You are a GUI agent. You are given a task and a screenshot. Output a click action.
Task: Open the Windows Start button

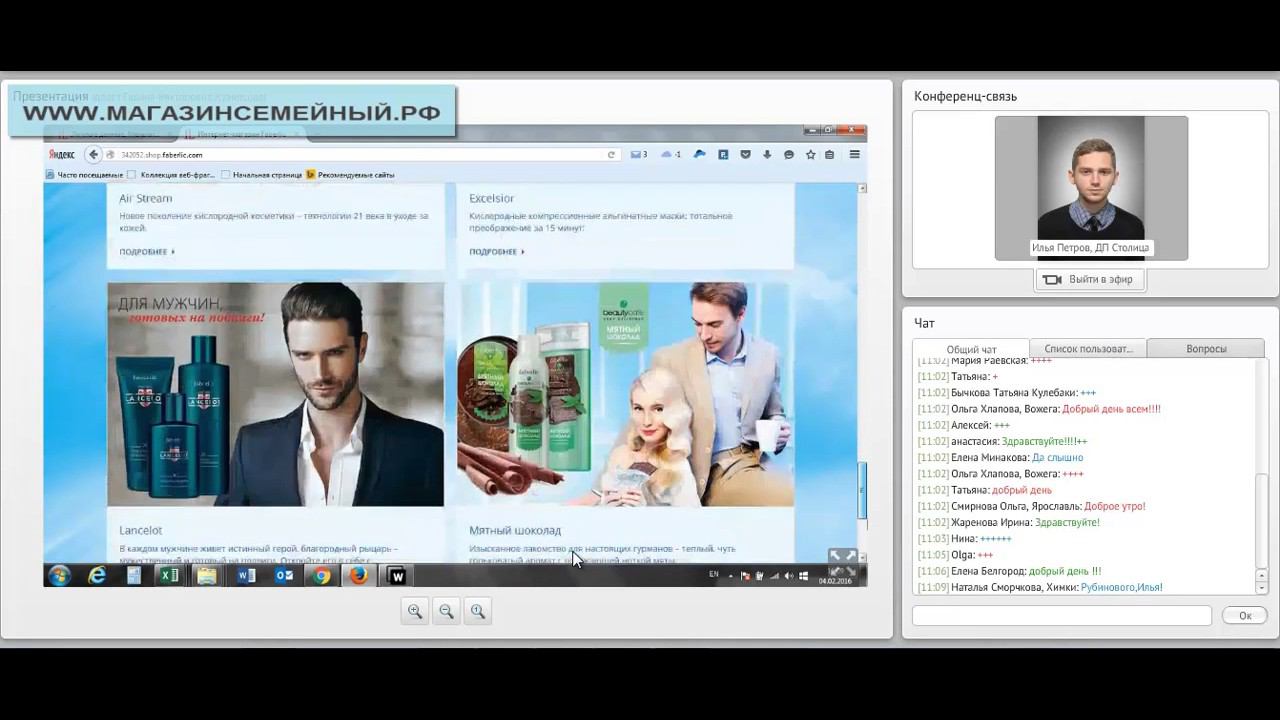59,575
